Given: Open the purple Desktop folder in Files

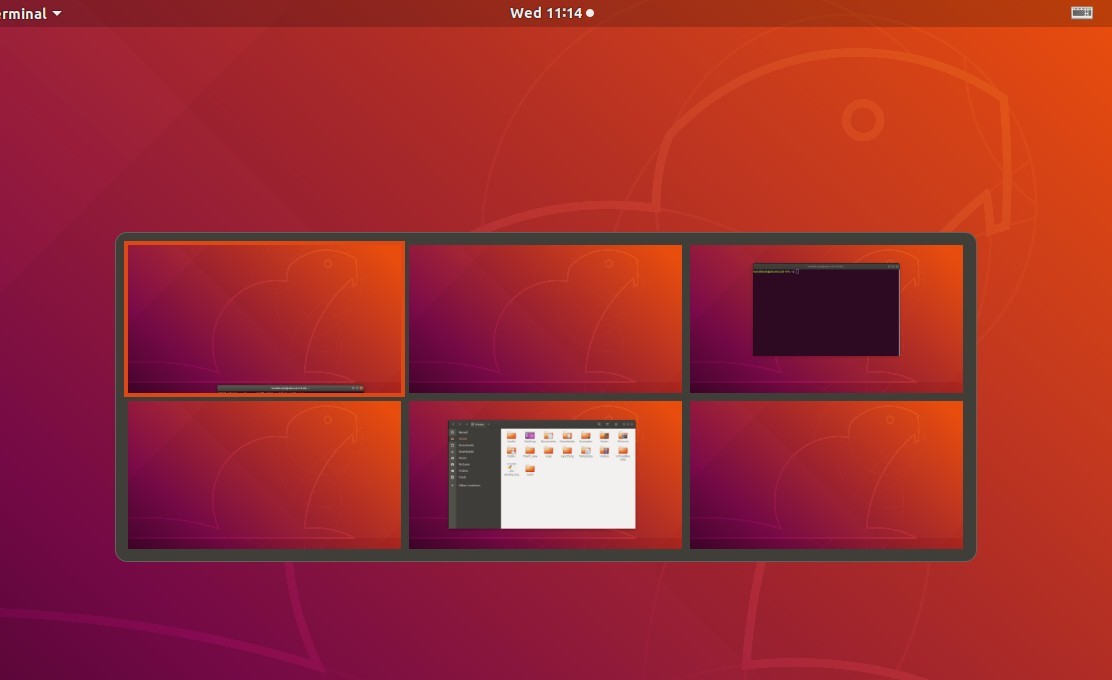Looking at the screenshot, I should (x=530, y=436).
